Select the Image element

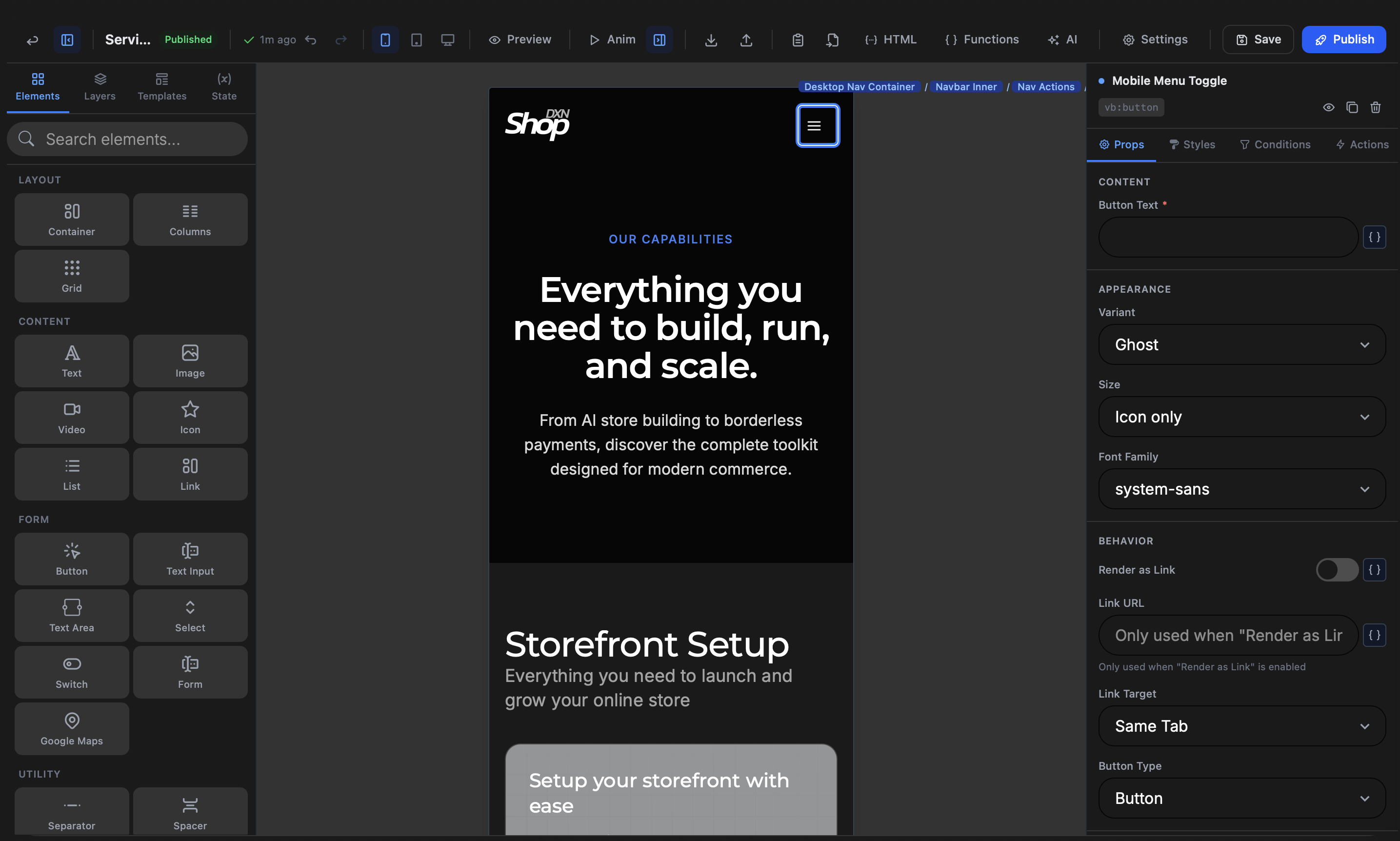click(190, 361)
